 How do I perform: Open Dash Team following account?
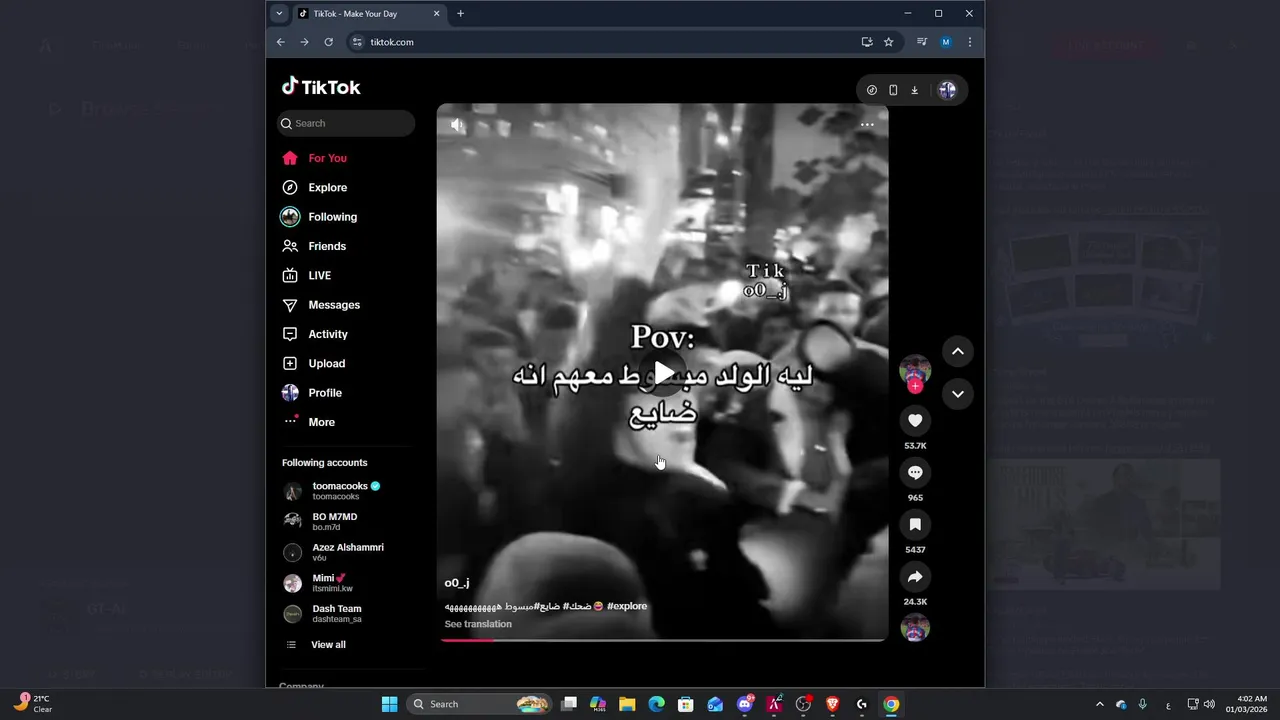pyautogui.click(x=336, y=613)
